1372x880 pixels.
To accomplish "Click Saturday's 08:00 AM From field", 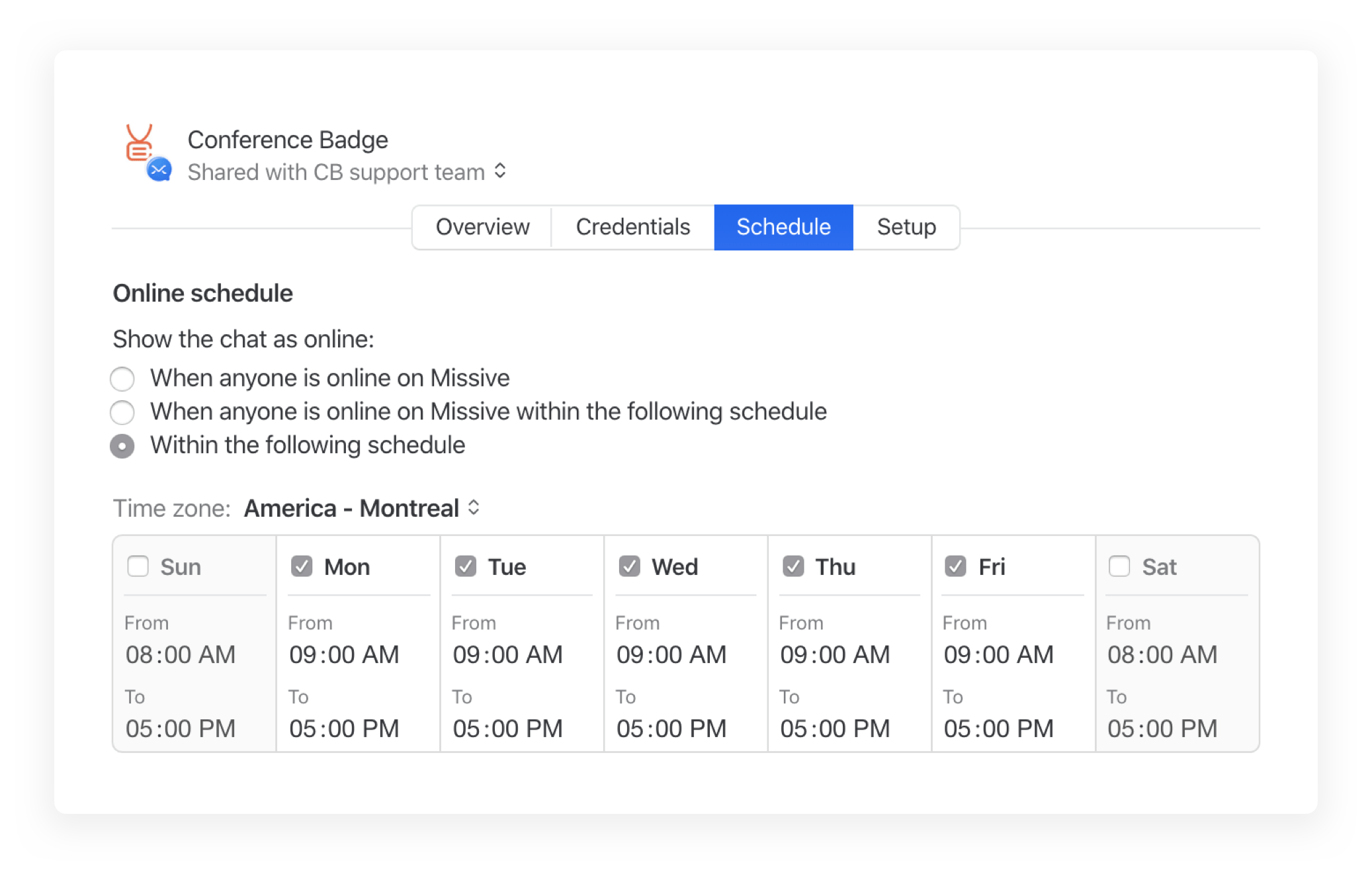I will [1162, 654].
